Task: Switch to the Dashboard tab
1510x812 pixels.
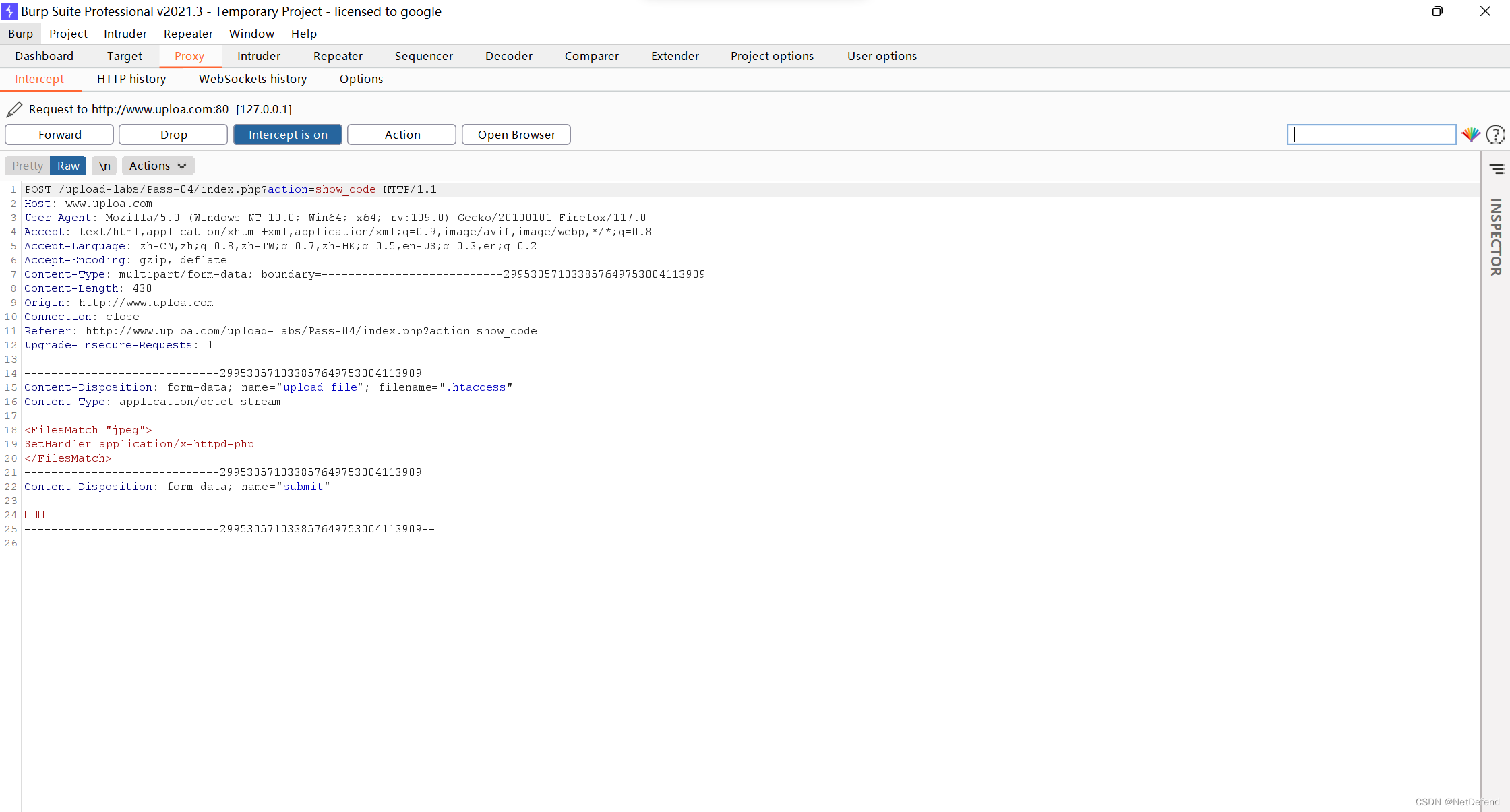Action: point(44,56)
